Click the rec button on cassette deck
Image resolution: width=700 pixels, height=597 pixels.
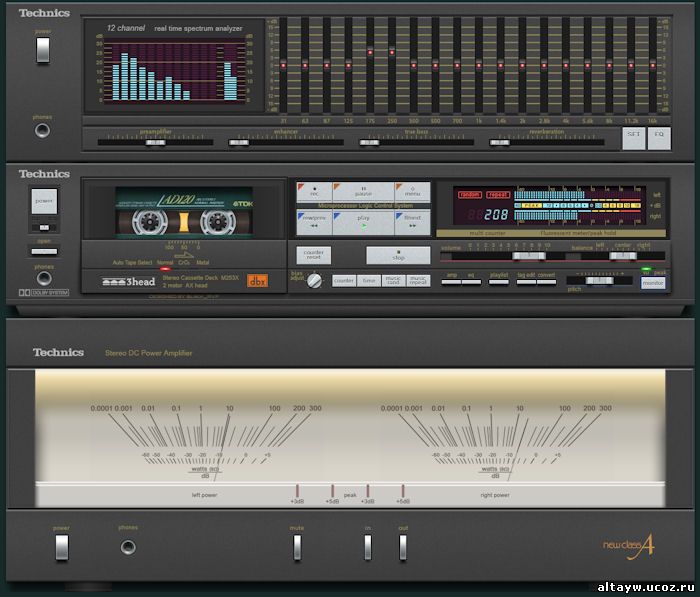click(314, 192)
